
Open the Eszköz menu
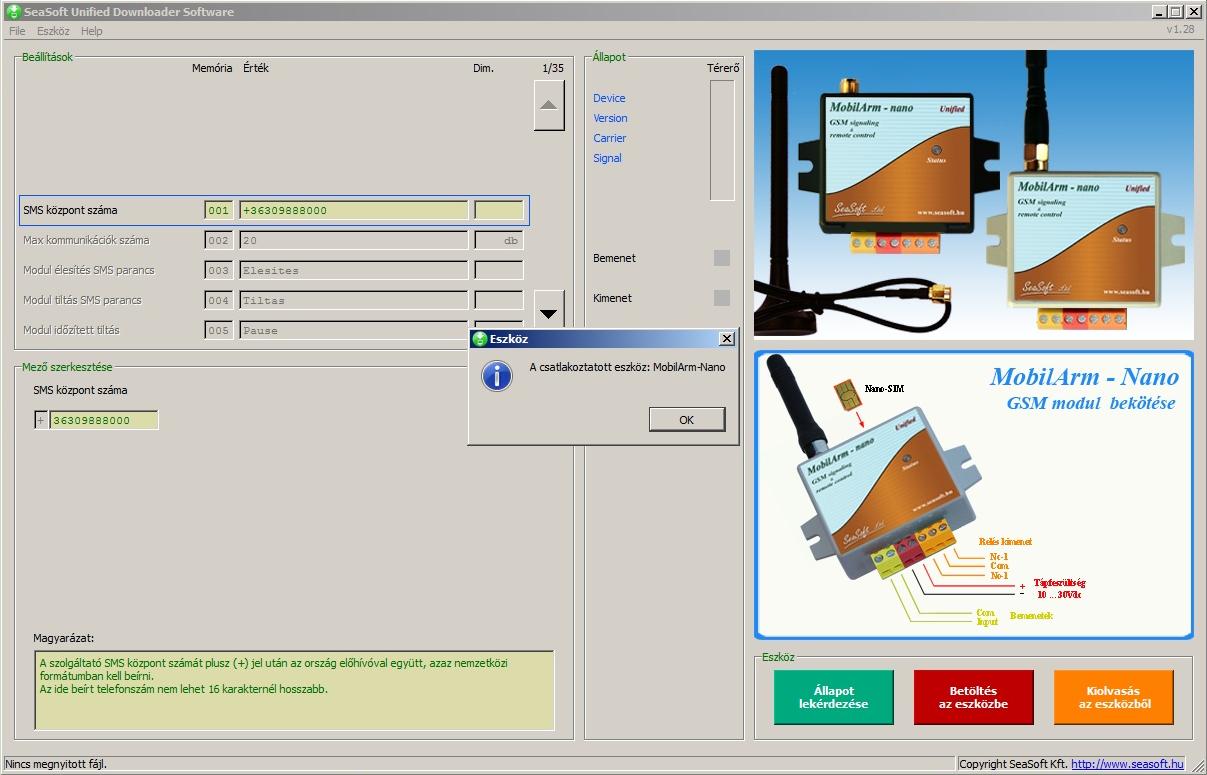point(53,31)
